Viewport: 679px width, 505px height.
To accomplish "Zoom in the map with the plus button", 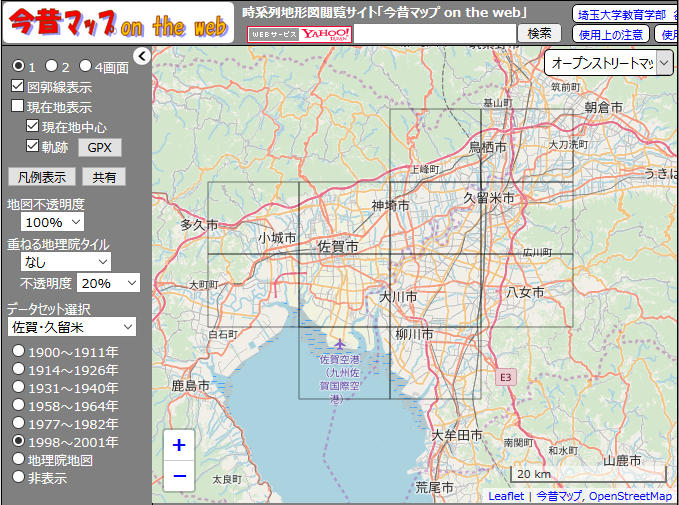I will [x=179, y=445].
